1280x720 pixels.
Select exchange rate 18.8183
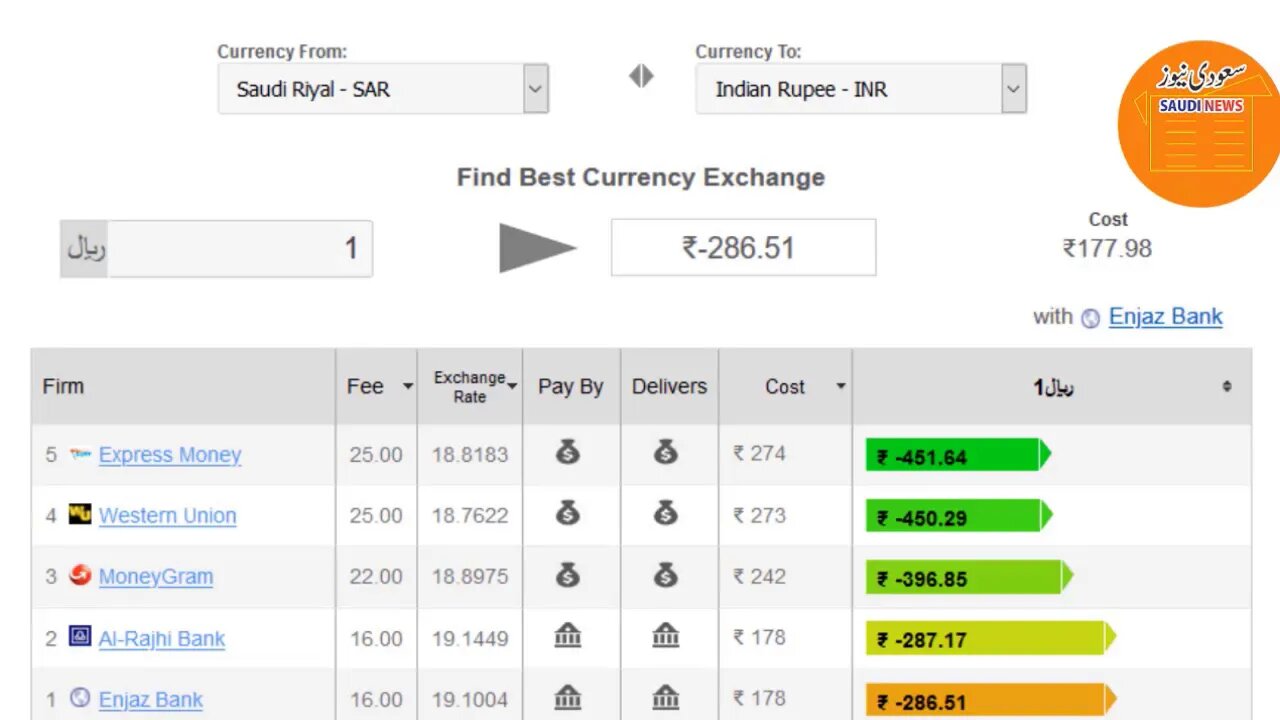(x=470, y=455)
